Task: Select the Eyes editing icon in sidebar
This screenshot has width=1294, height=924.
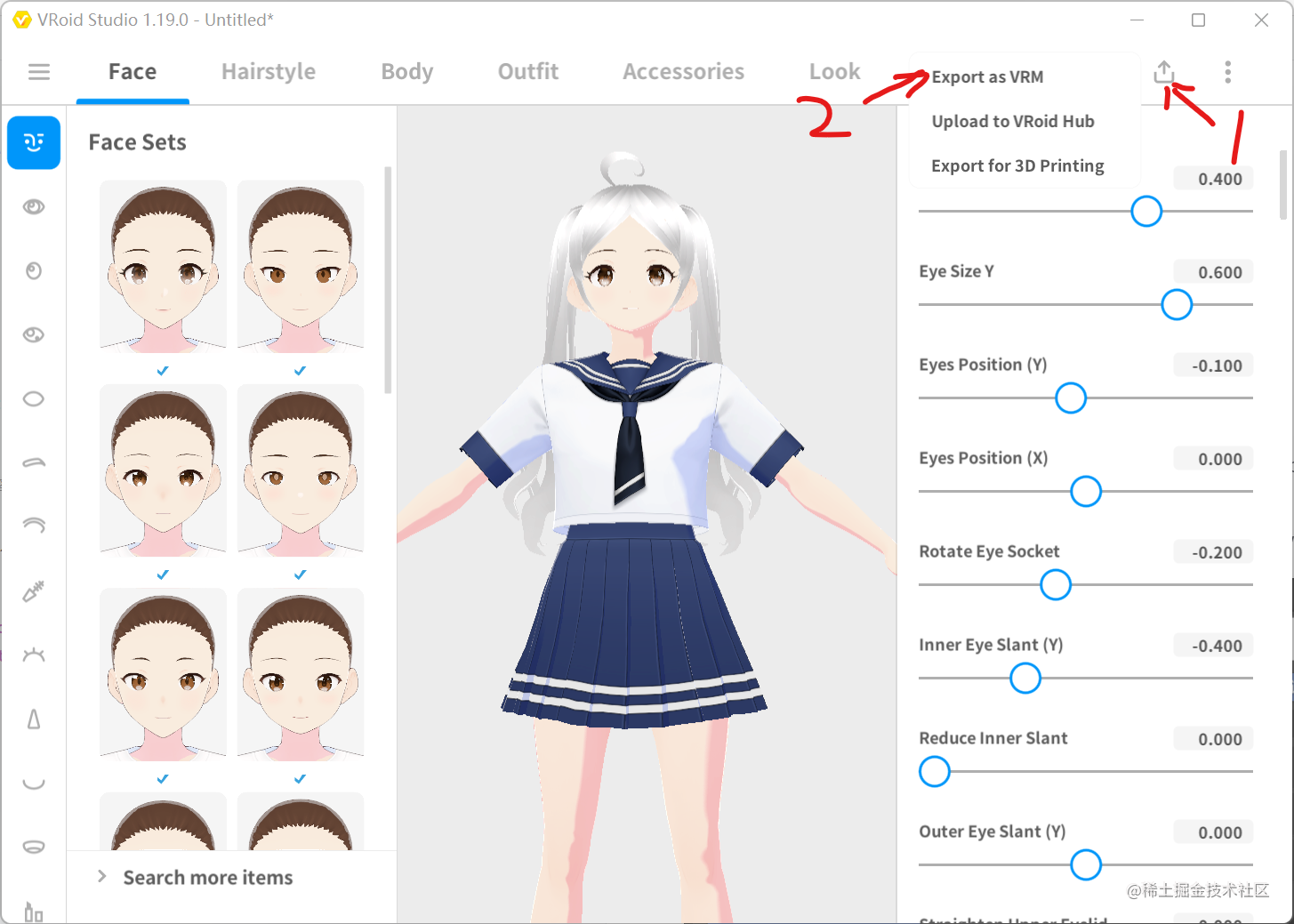Action: pyautogui.click(x=34, y=206)
